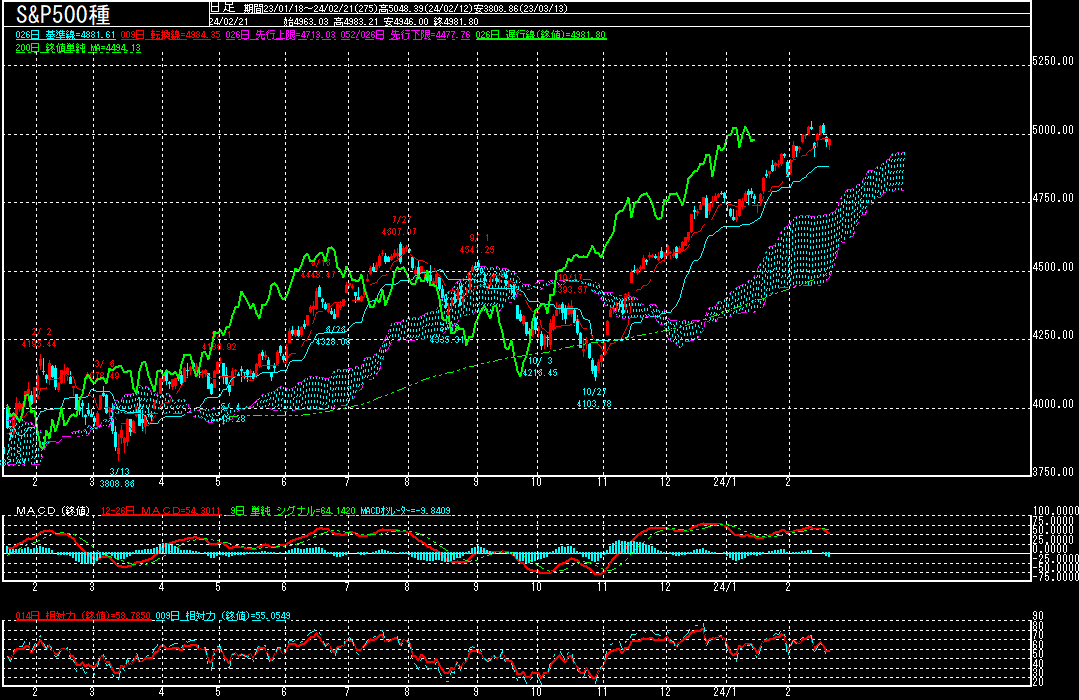Click the 高4983.21 daily high value
1079x700 pixels.
coord(356,21)
